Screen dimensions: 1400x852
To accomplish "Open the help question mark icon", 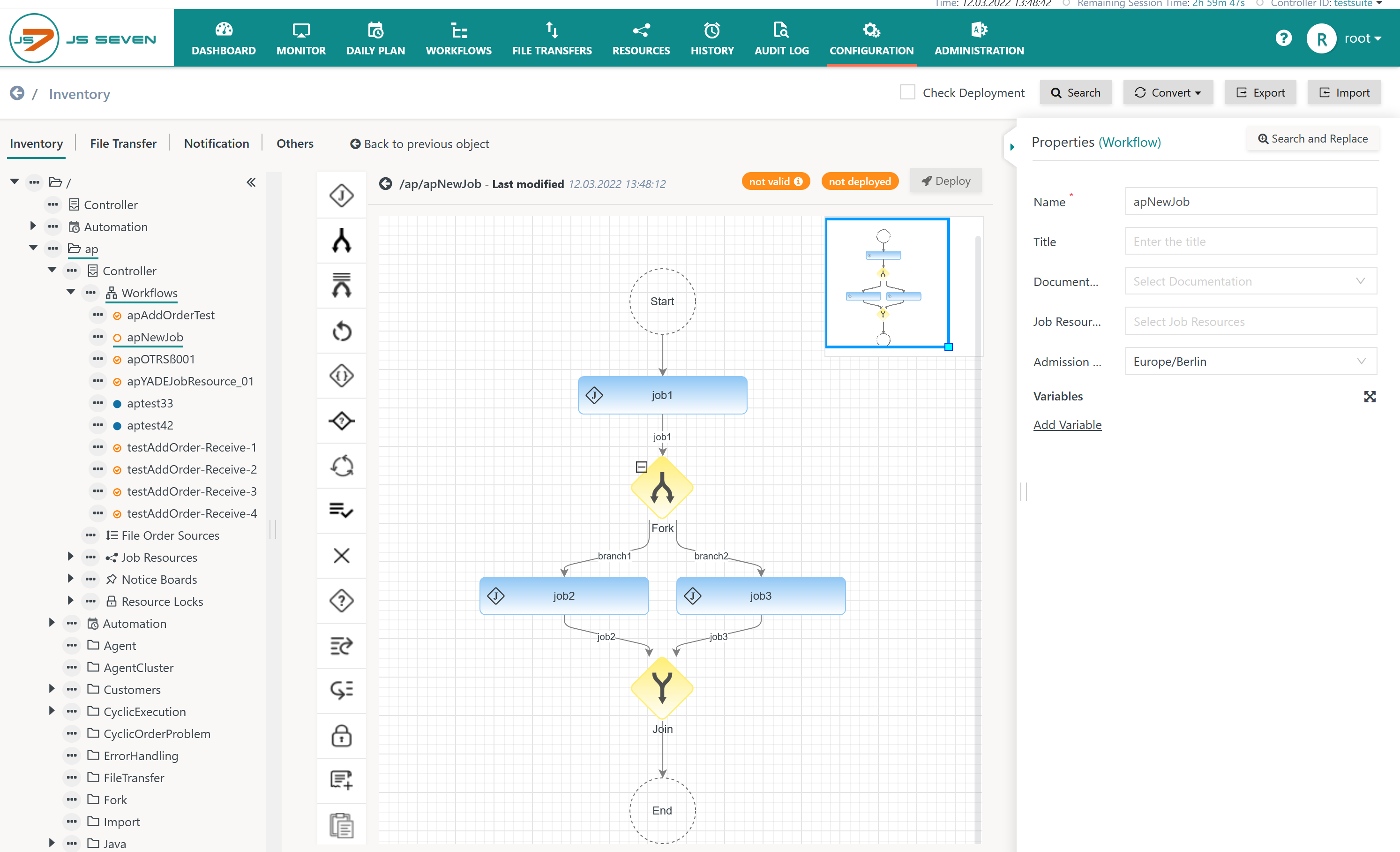I will pyautogui.click(x=1283, y=38).
